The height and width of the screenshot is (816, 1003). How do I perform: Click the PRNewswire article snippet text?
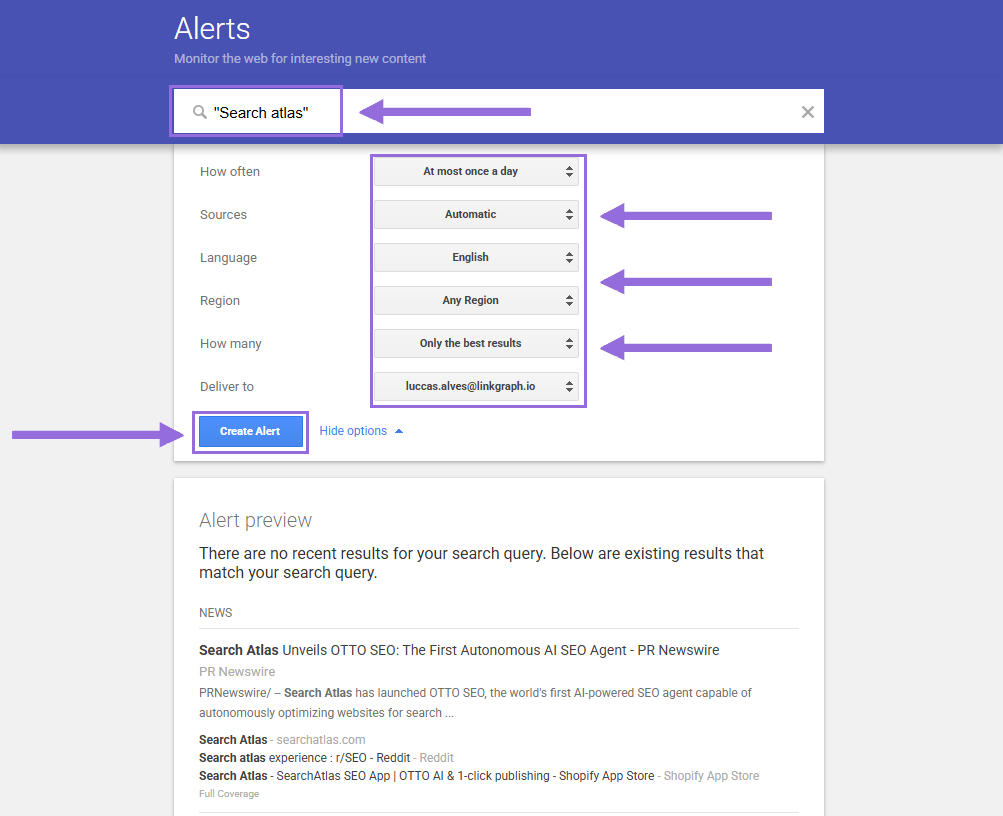(x=475, y=703)
